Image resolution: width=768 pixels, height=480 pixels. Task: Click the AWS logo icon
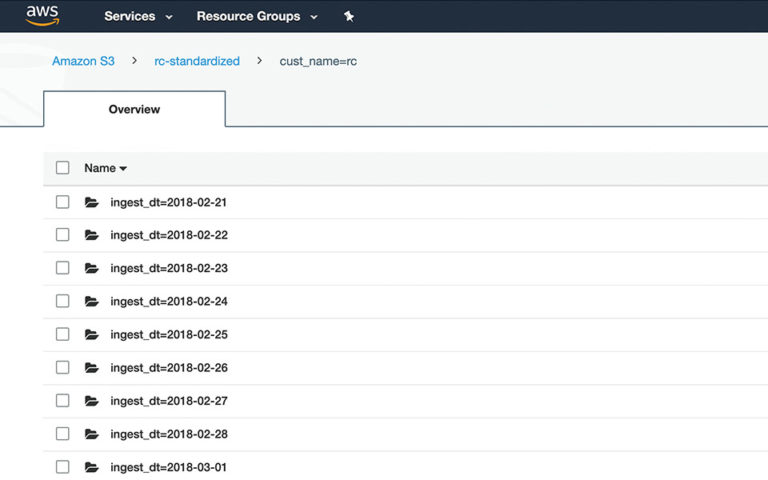pyautogui.click(x=42, y=15)
